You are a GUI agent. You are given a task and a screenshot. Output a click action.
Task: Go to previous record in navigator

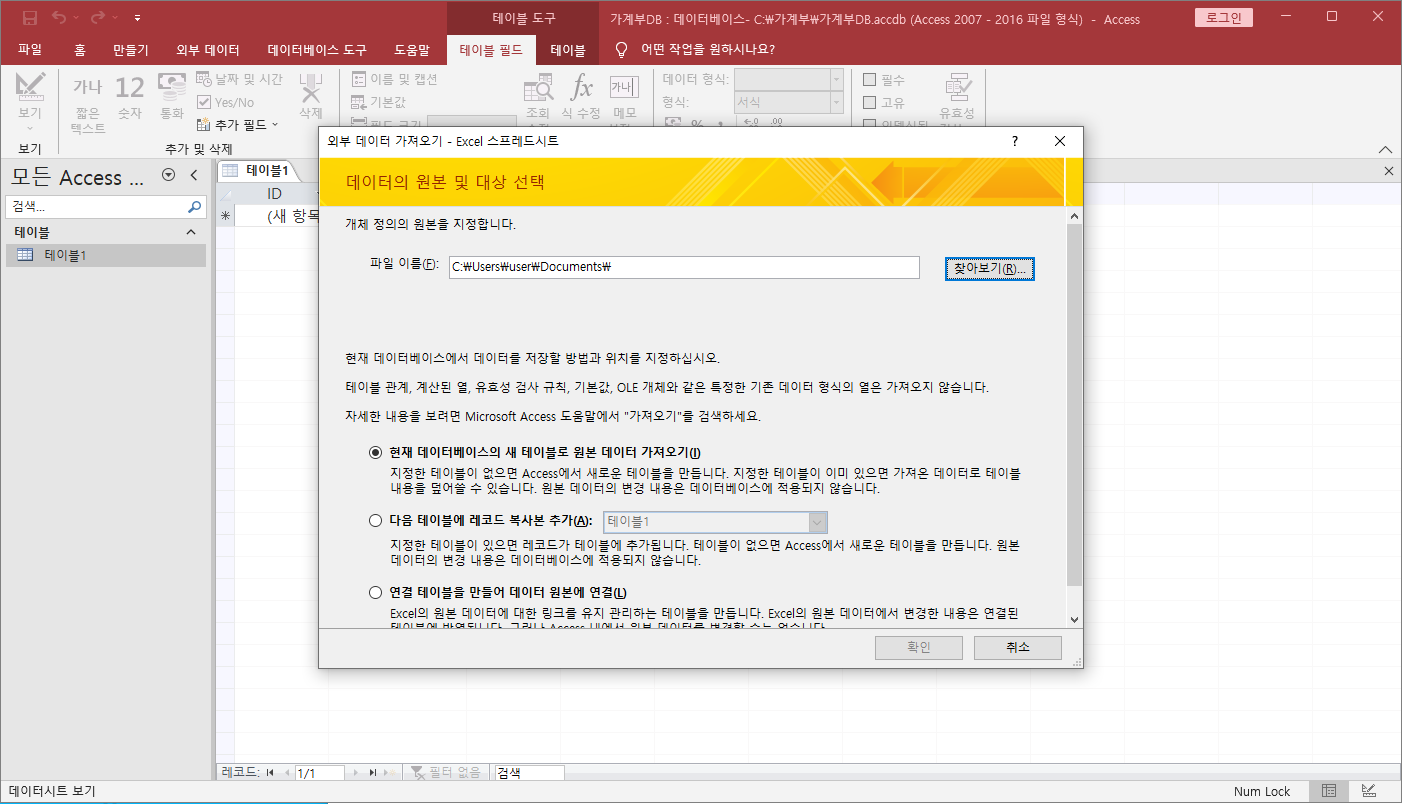click(287, 773)
